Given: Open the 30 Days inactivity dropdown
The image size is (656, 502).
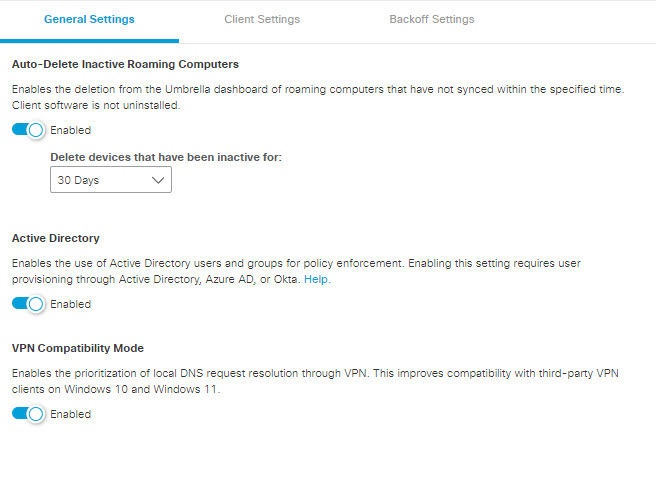Looking at the screenshot, I should tap(110, 181).
